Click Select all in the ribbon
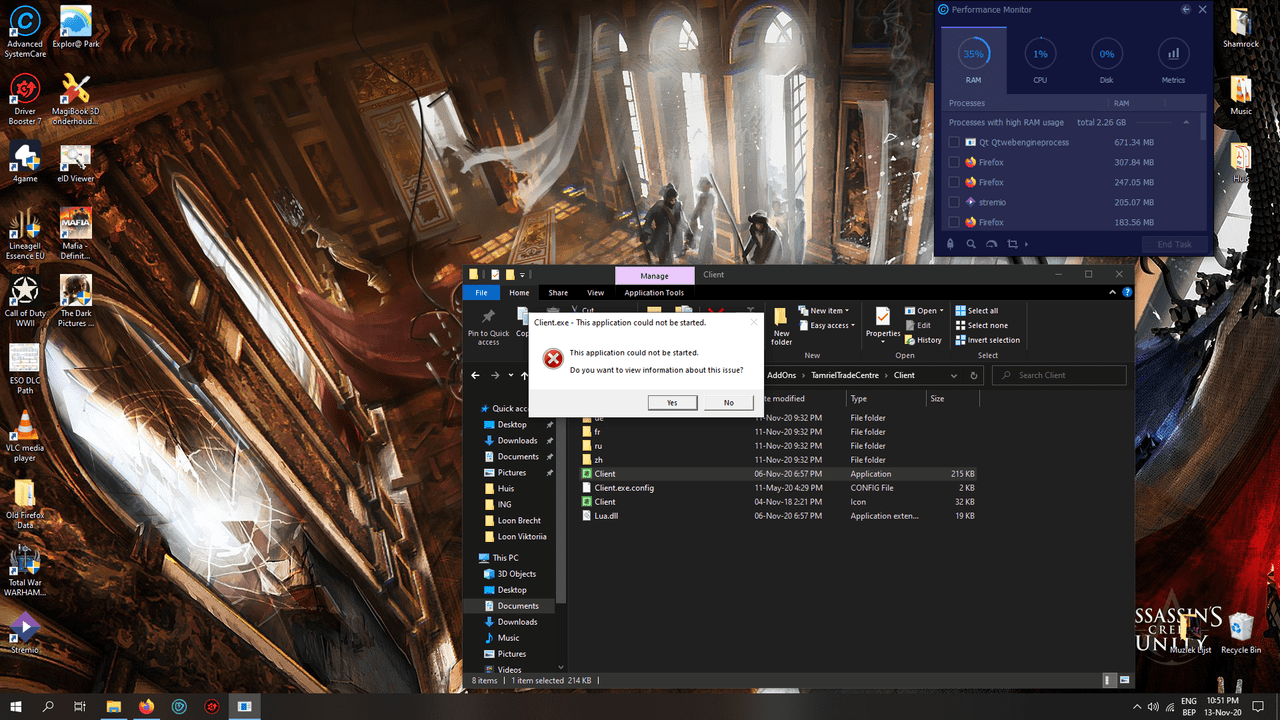This screenshot has height=720, width=1280. [976, 311]
